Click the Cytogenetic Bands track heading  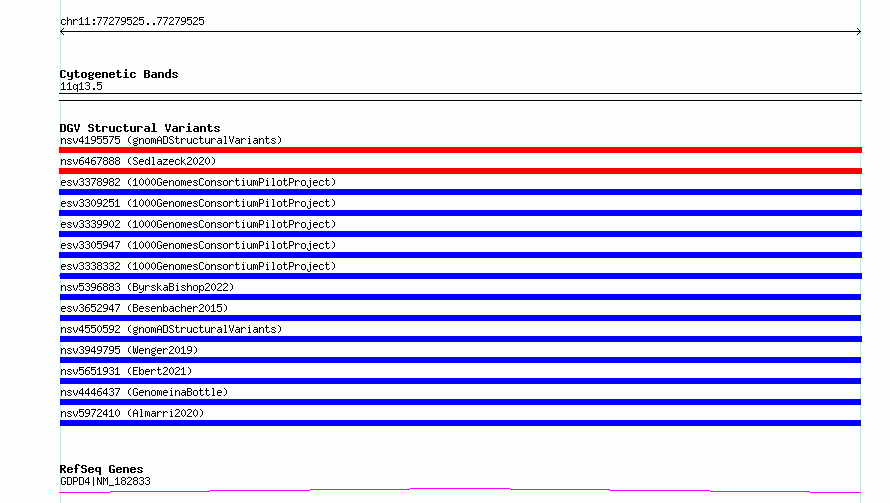coord(119,74)
